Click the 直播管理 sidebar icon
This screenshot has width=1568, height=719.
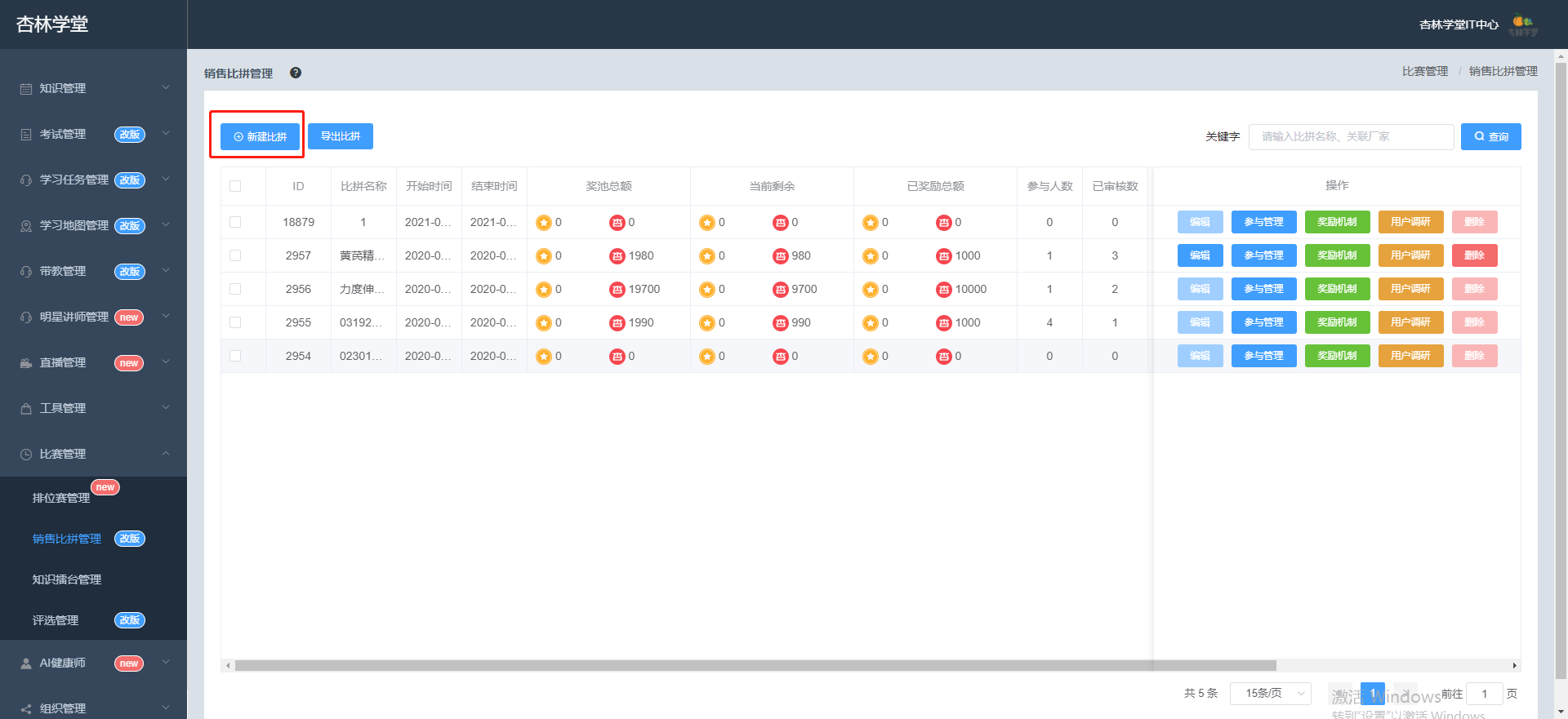click(x=26, y=362)
